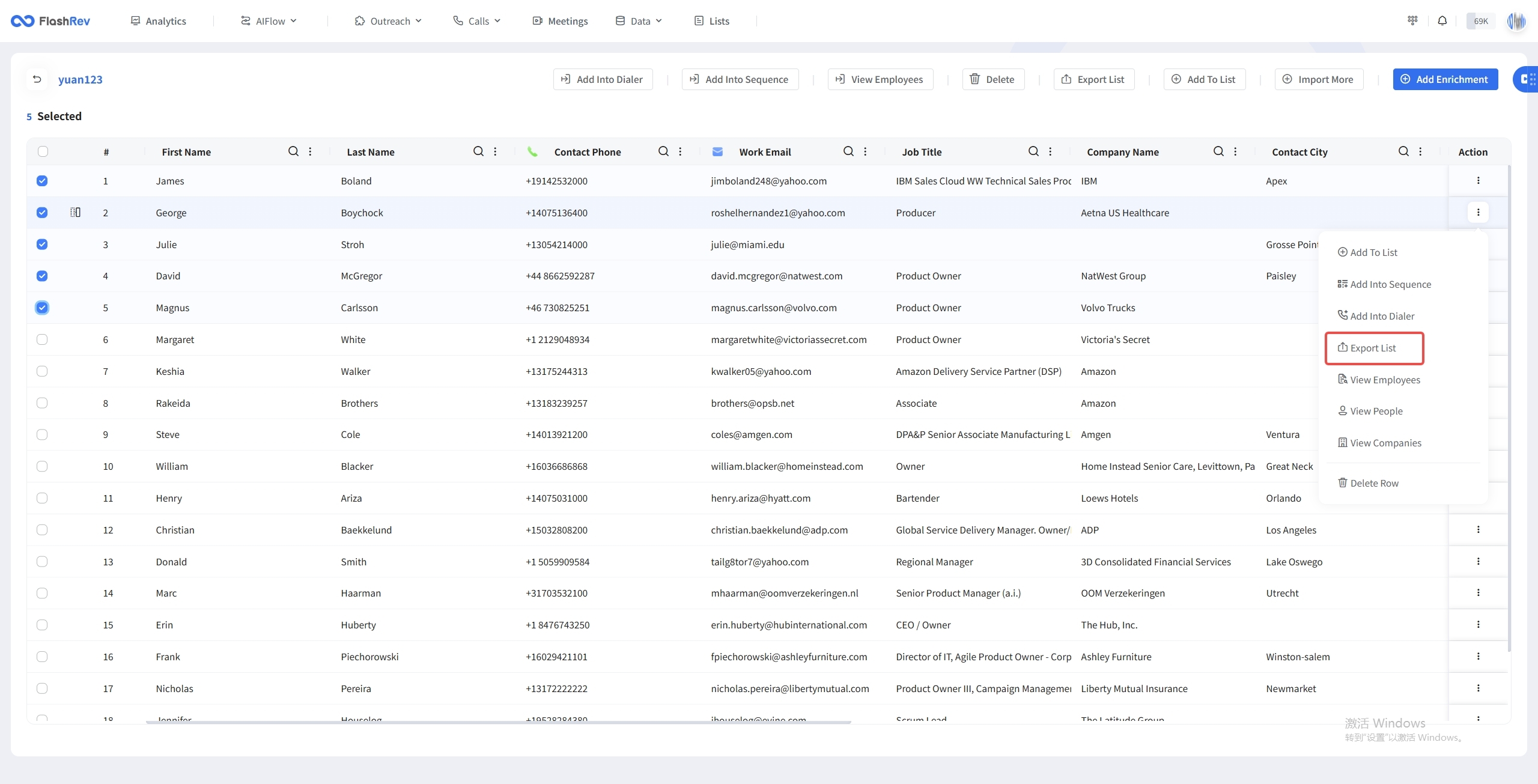
Task: Open action menu for Erin Huberty row
Action: [1478, 624]
